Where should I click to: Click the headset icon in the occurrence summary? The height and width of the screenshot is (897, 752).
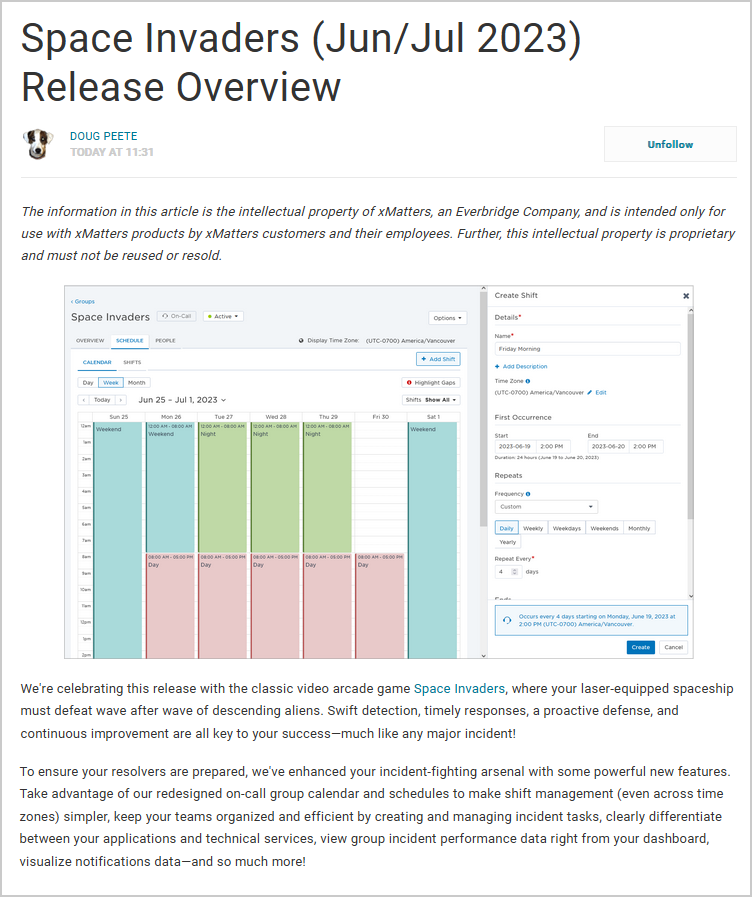[507, 620]
